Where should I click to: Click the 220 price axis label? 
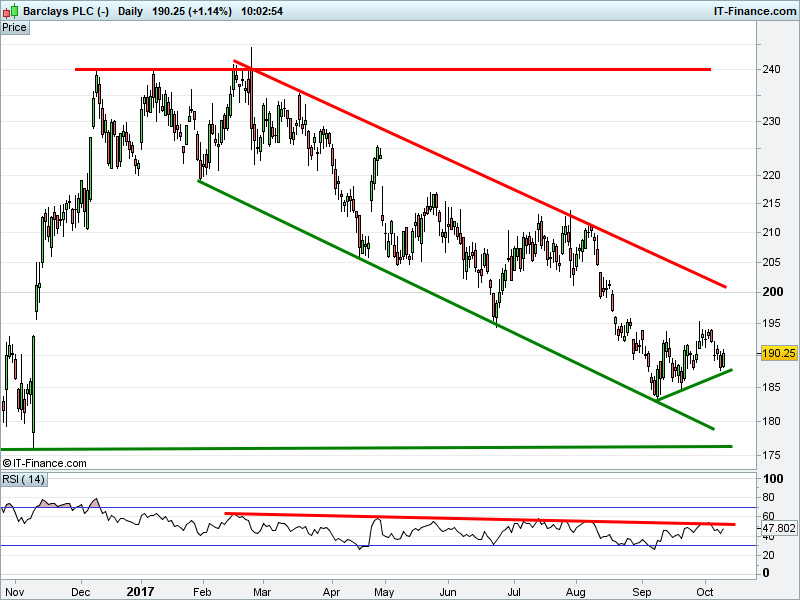[771, 175]
